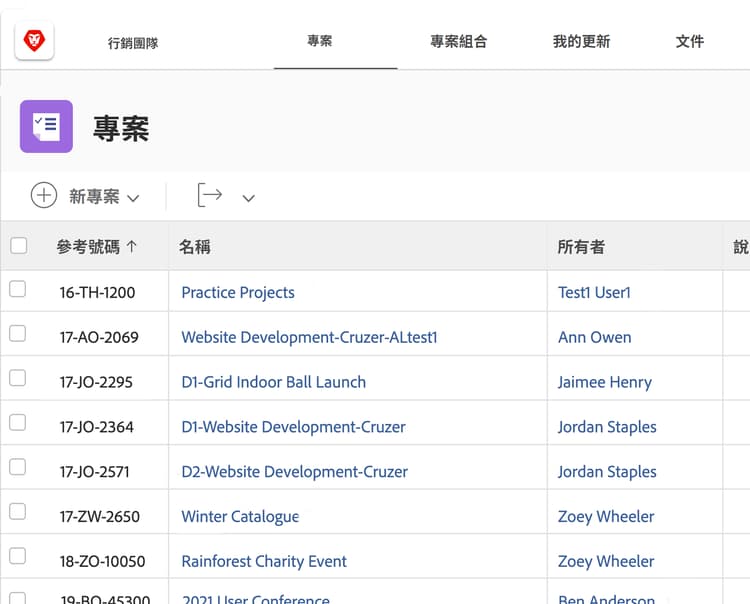
Task: Click reference number 17-JO-2364
Action: pyautogui.click(x=96, y=427)
